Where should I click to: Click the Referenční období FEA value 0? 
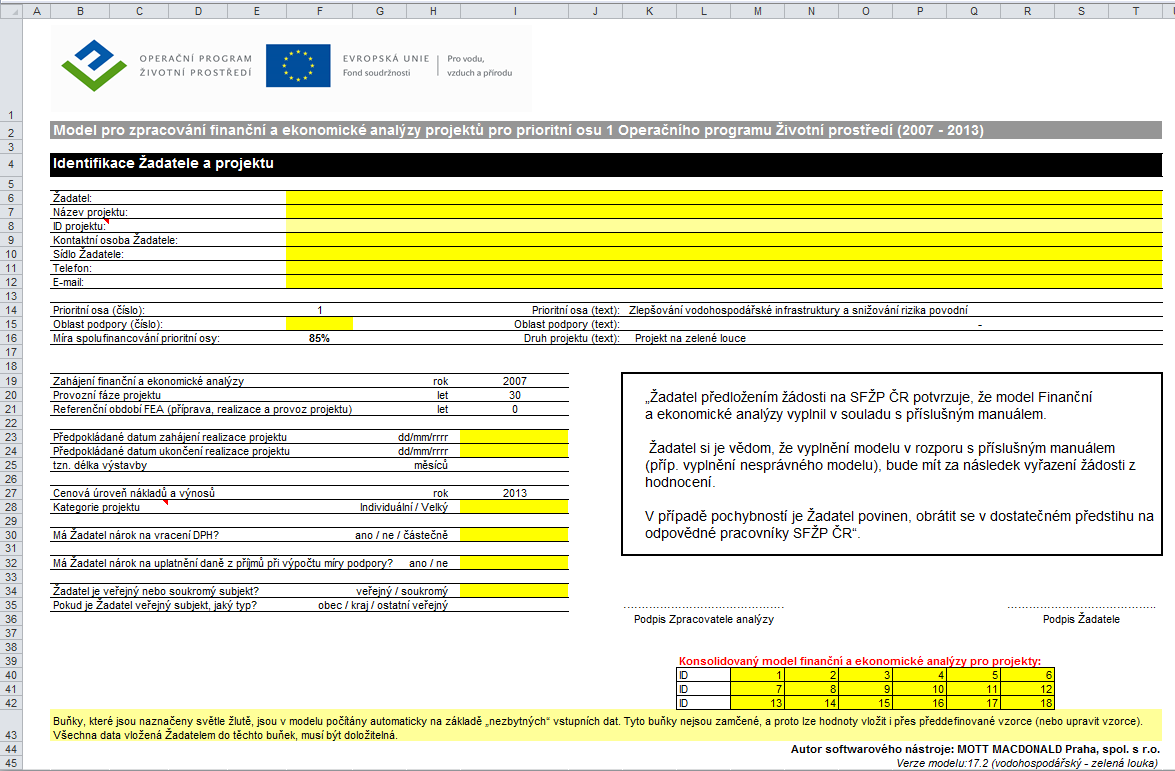pos(515,409)
